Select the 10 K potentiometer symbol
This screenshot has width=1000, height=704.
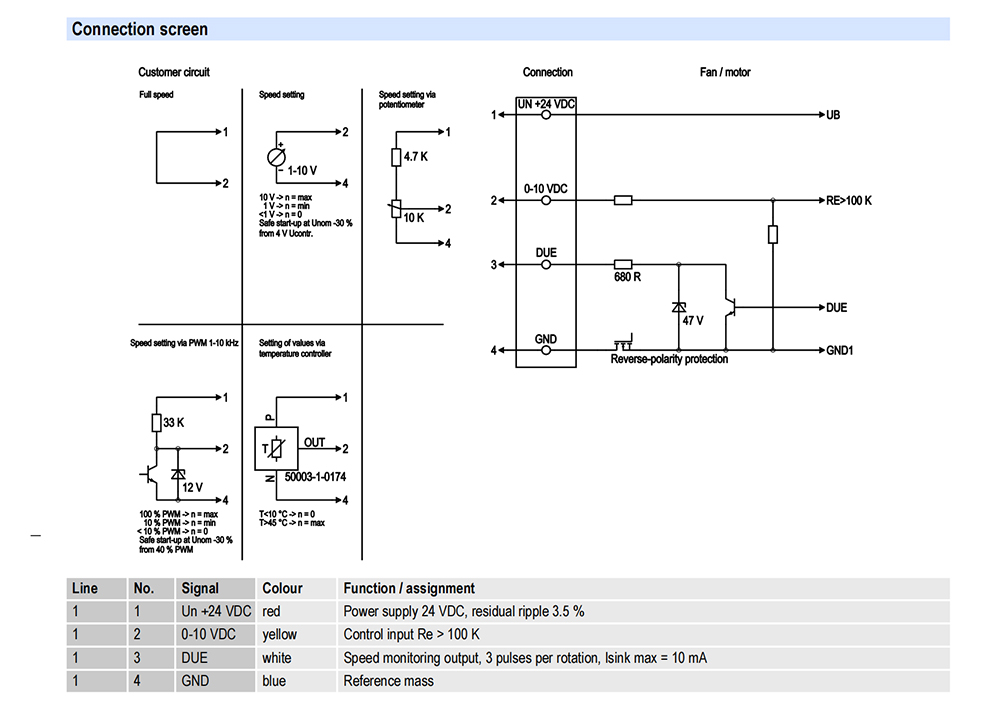pos(396,209)
